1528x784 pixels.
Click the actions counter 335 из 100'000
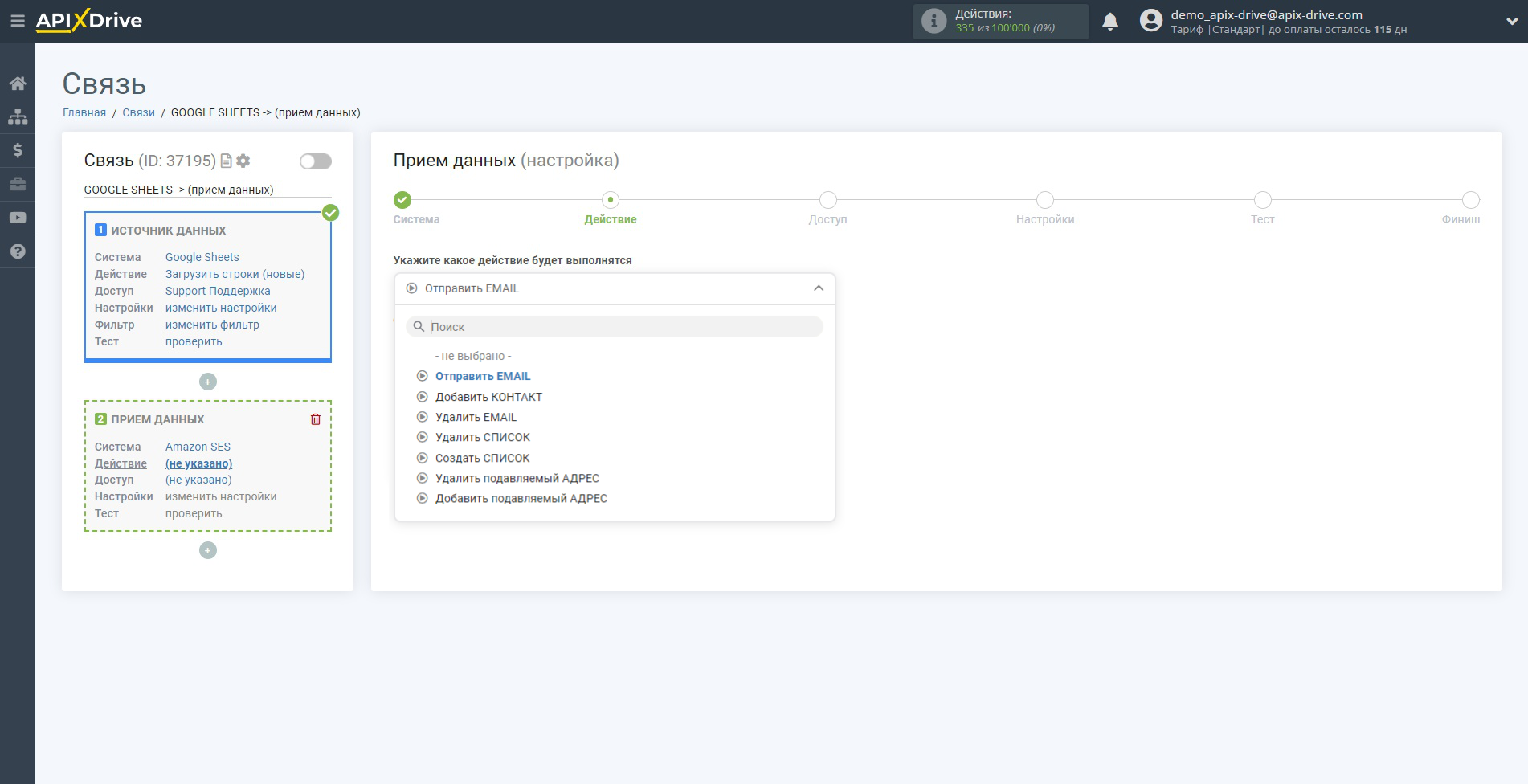point(1005,28)
